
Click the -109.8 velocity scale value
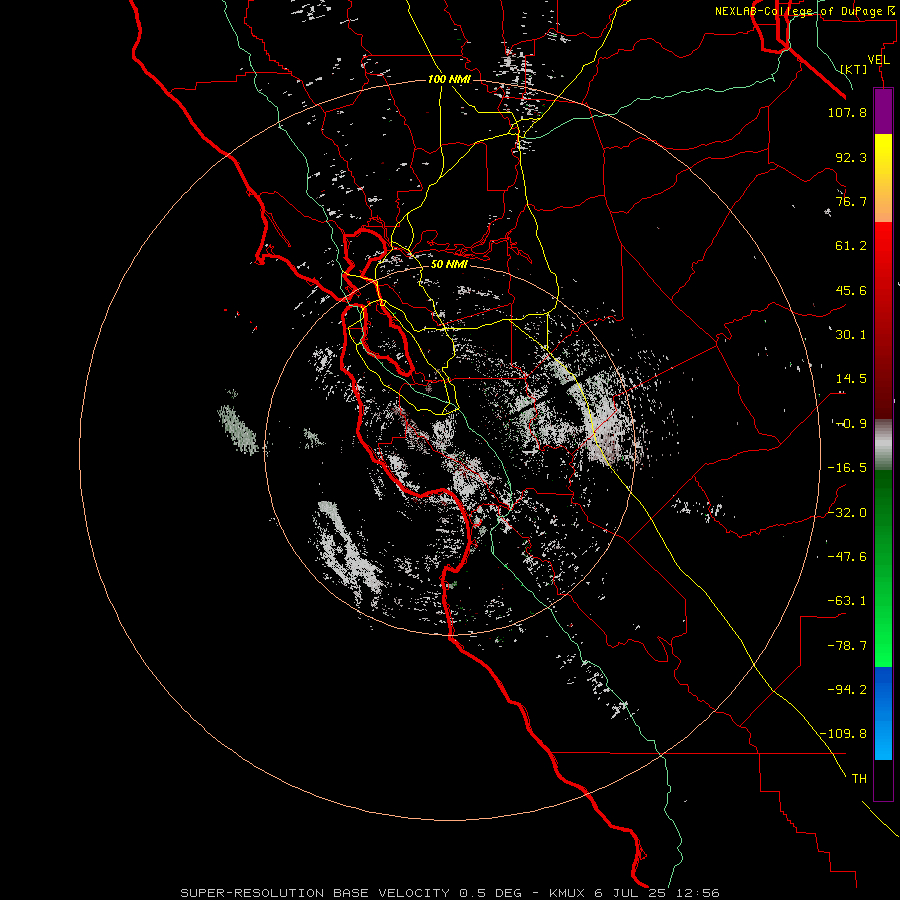[843, 734]
